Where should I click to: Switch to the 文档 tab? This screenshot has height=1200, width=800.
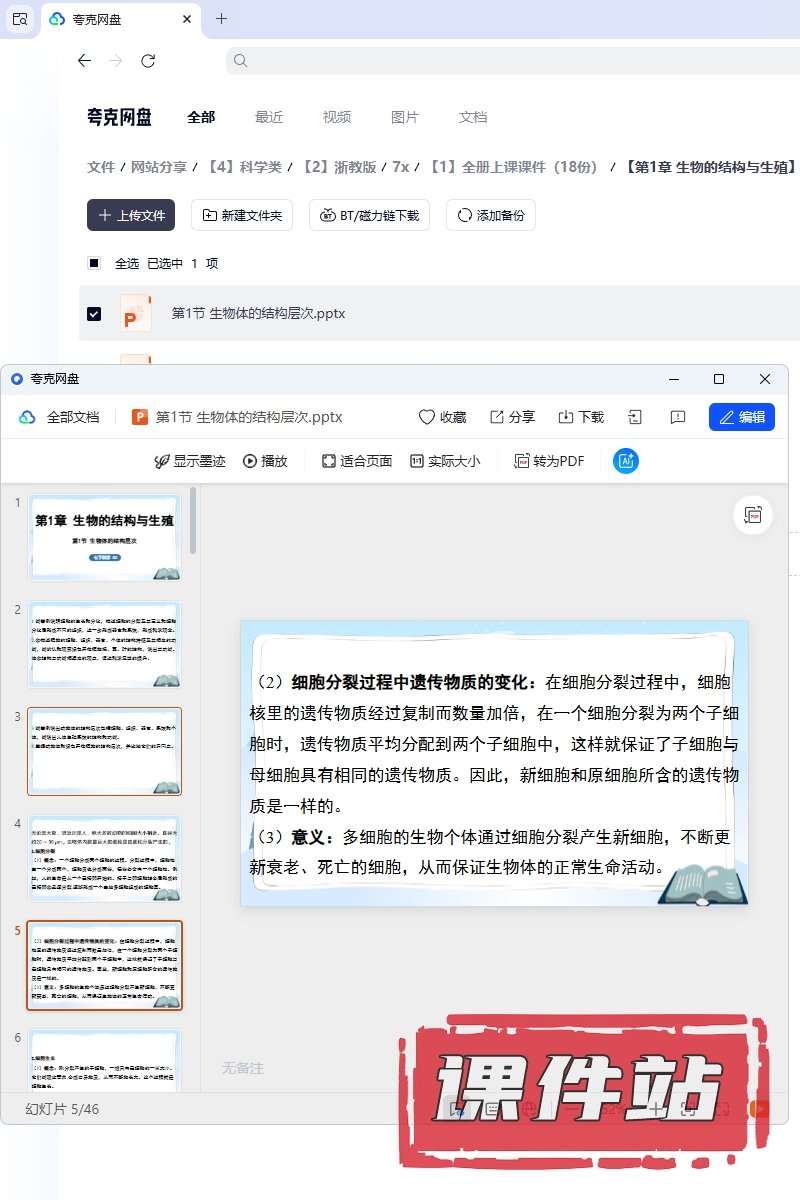tap(473, 117)
